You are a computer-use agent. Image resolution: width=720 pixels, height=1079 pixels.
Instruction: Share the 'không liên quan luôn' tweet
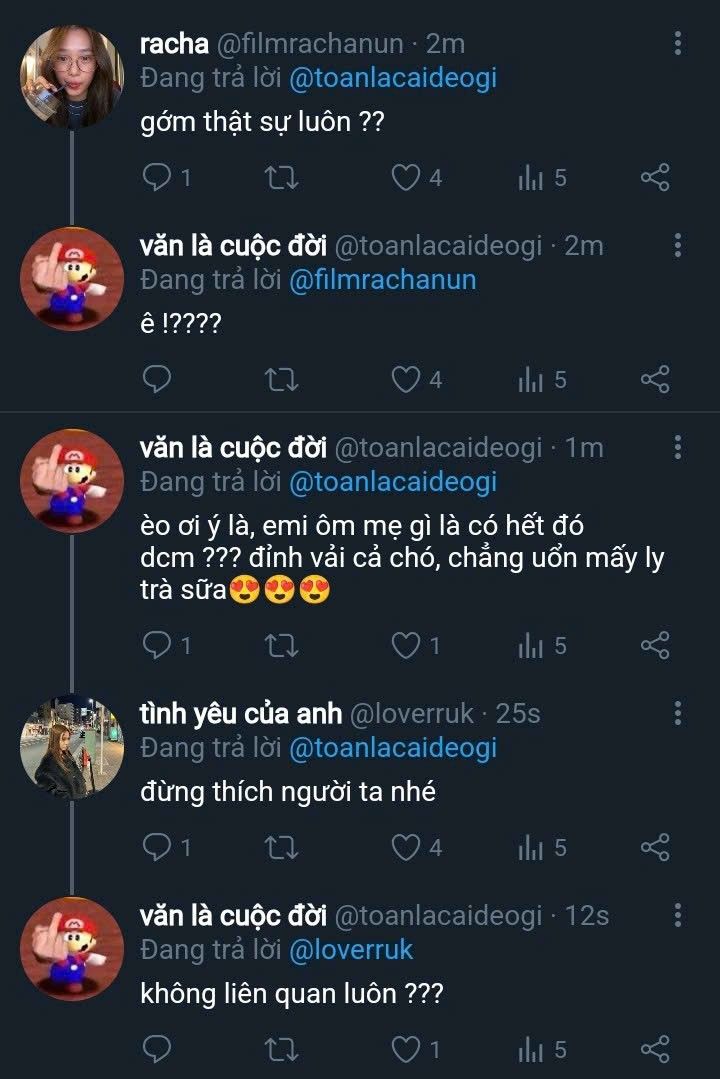655,1049
